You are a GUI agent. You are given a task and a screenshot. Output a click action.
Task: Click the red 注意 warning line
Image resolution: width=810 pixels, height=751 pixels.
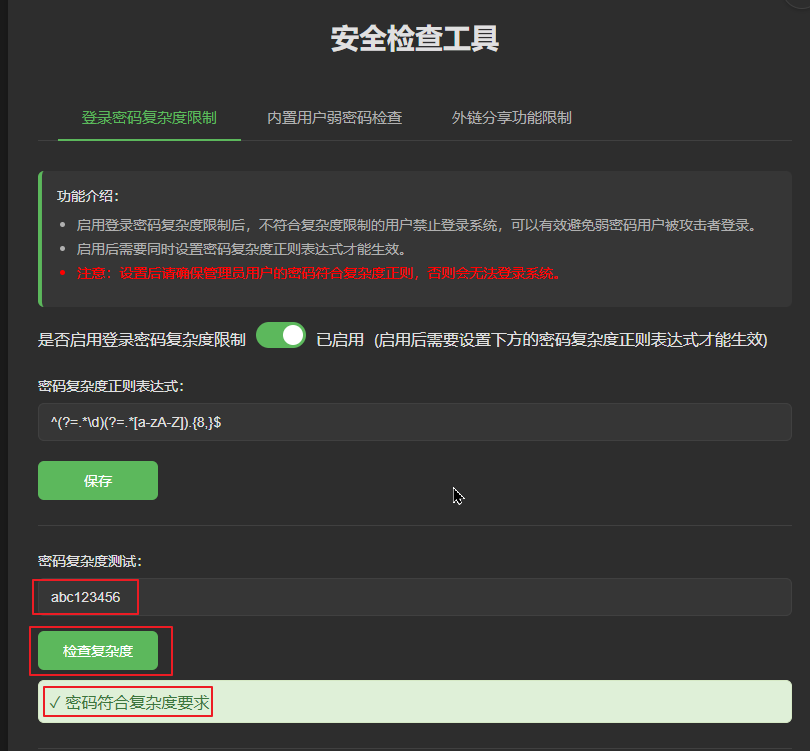click(319, 273)
